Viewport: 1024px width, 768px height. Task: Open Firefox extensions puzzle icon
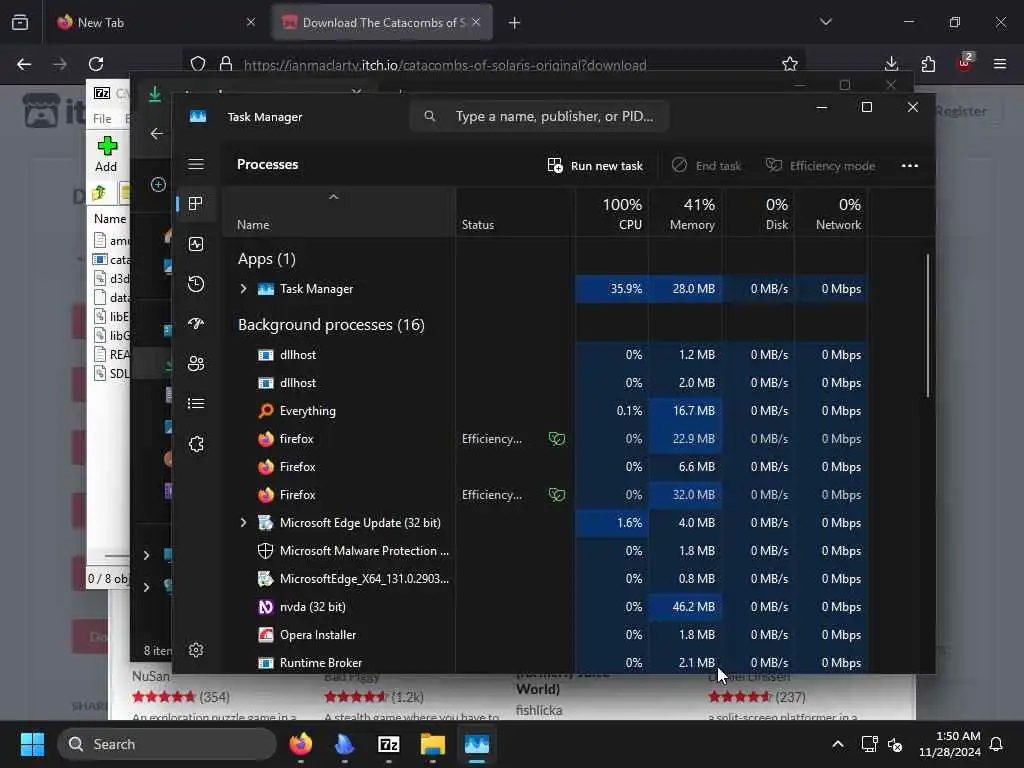click(x=928, y=64)
